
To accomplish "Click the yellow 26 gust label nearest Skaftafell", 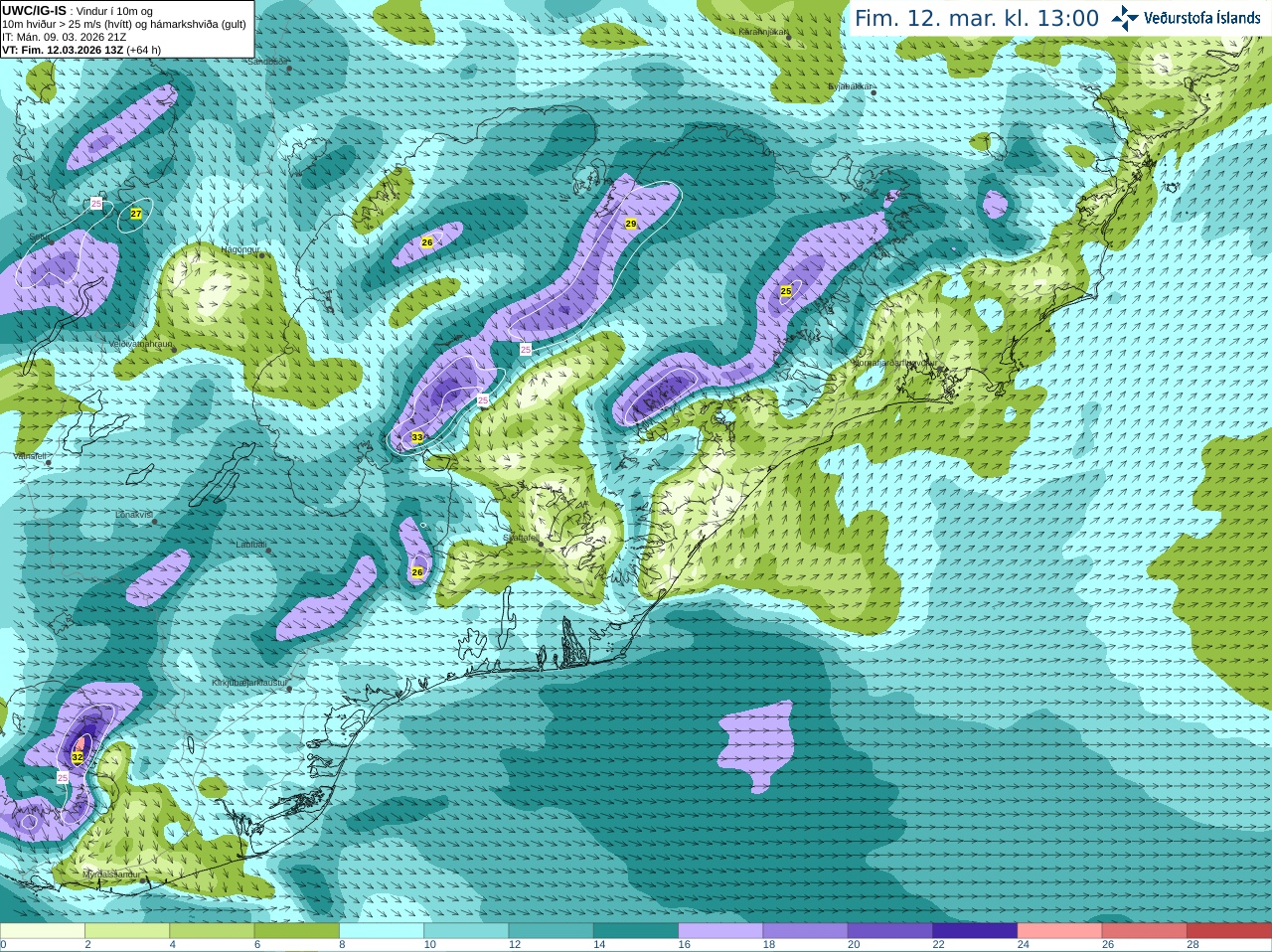I will point(417,571).
